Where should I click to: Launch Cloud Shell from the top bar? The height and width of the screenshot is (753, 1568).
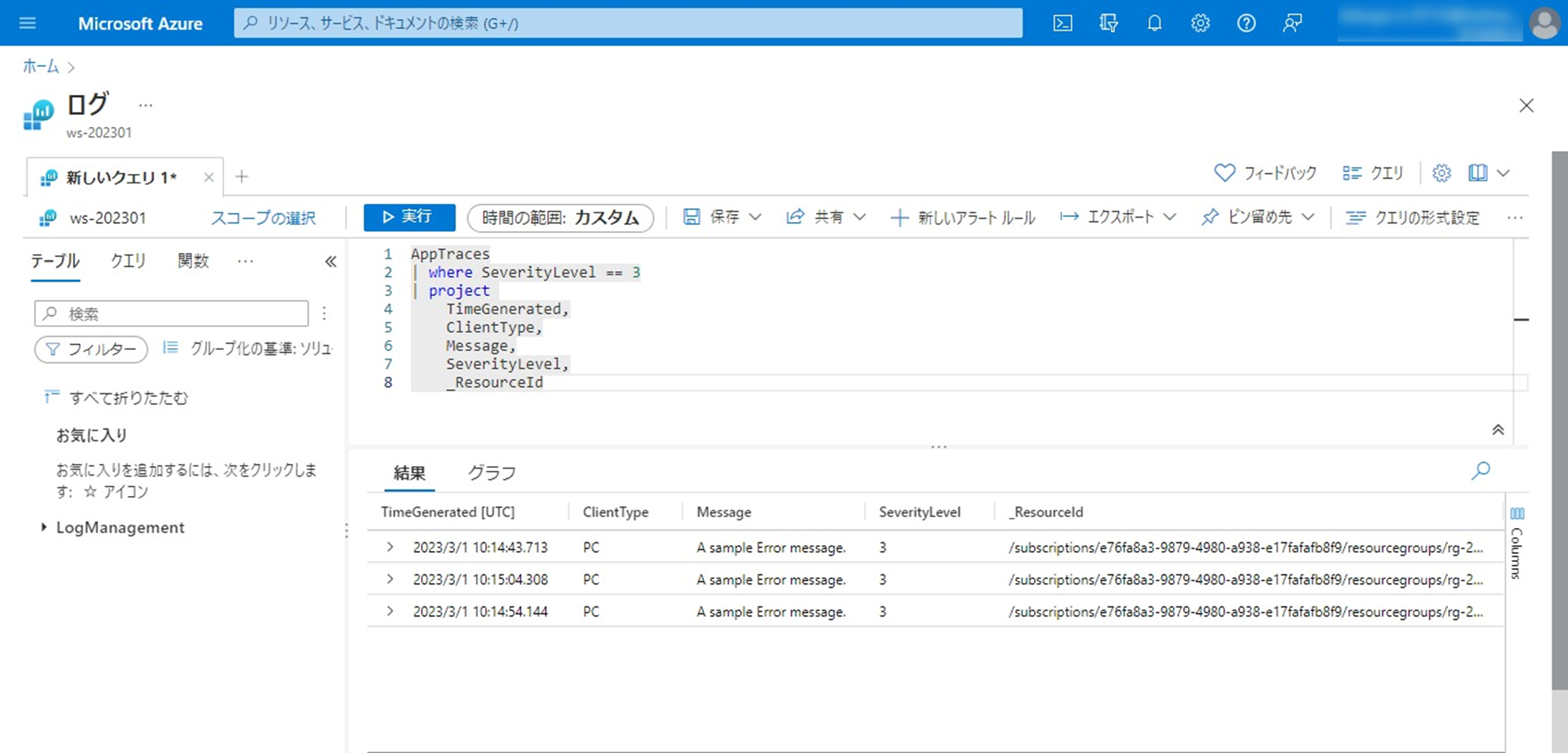click(x=1062, y=24)
